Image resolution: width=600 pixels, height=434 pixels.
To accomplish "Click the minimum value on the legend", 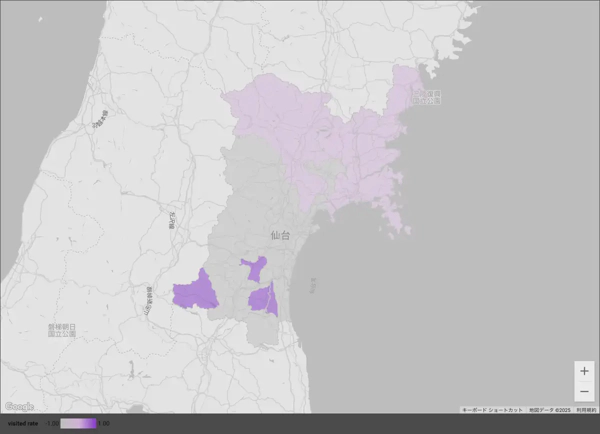I will (53, 424).
